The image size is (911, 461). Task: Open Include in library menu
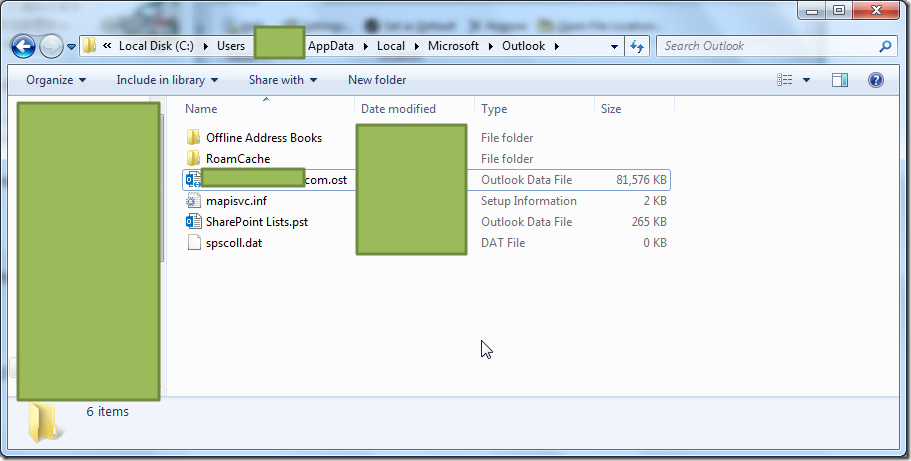167,80
